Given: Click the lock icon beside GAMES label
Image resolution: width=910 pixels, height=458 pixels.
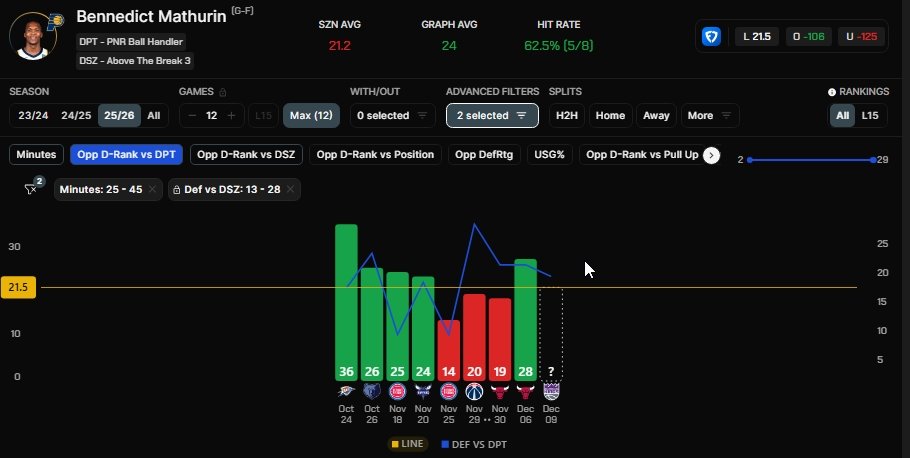Looking at the screenshot, I should 223,92.
